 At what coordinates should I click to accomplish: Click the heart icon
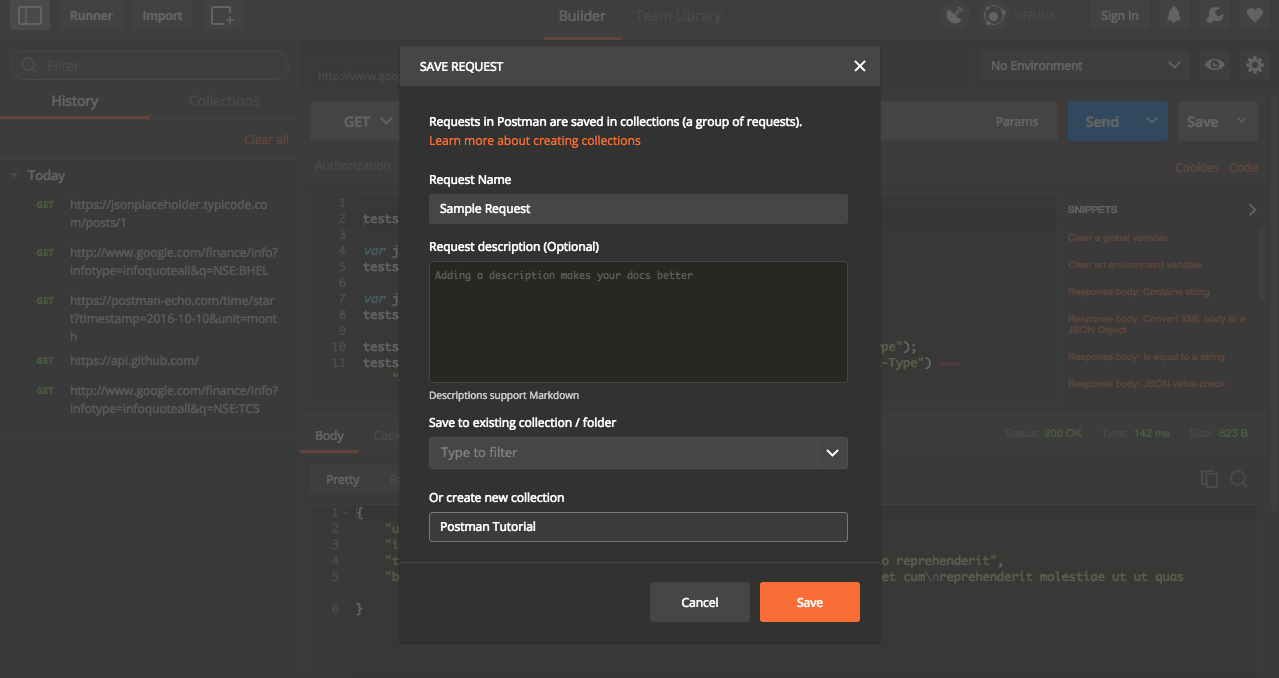pyautogui.click(x=1254, y=15)
